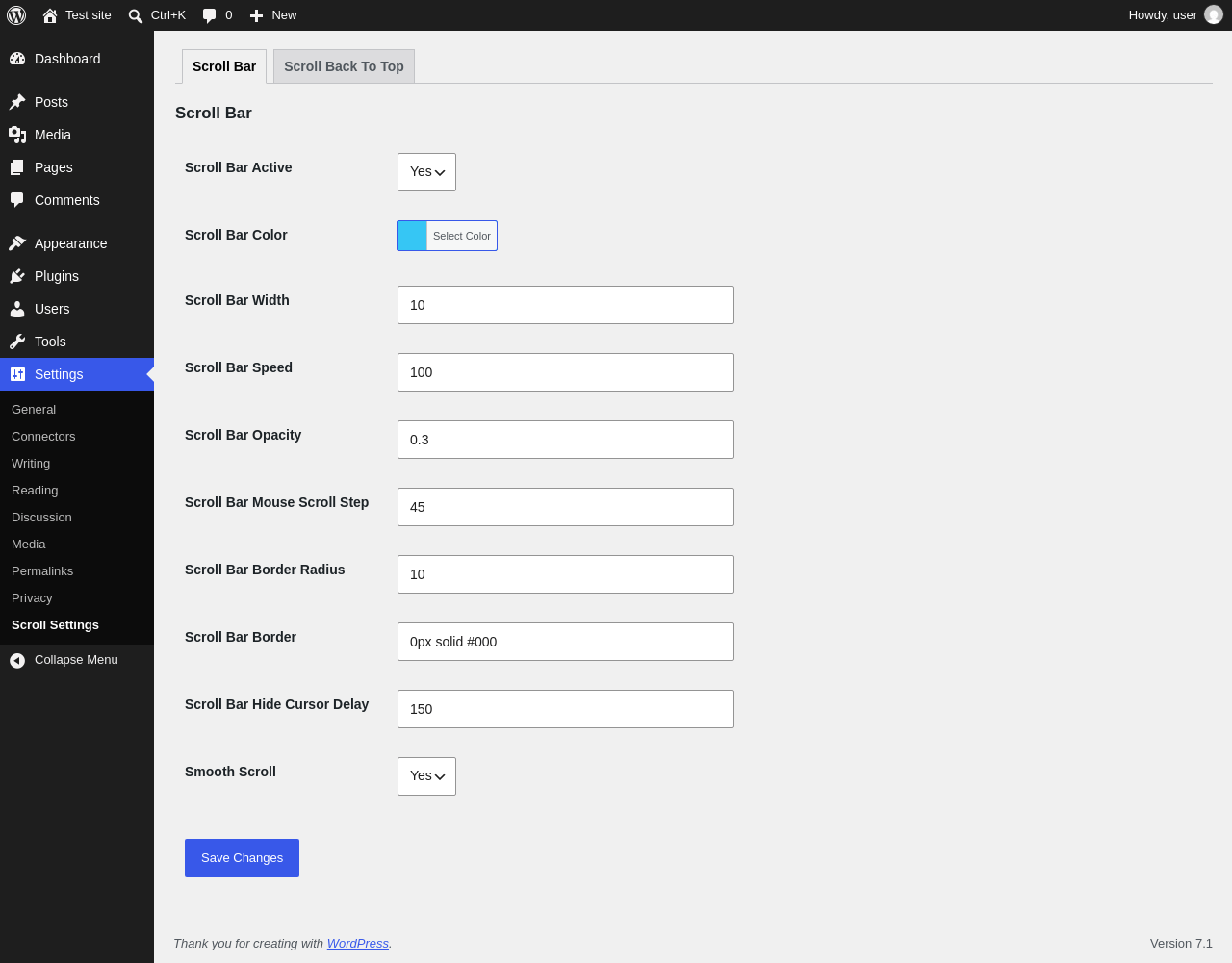The image size is (1232, 963).
Task: Click the Pages icon
Action: click(17, 167)
